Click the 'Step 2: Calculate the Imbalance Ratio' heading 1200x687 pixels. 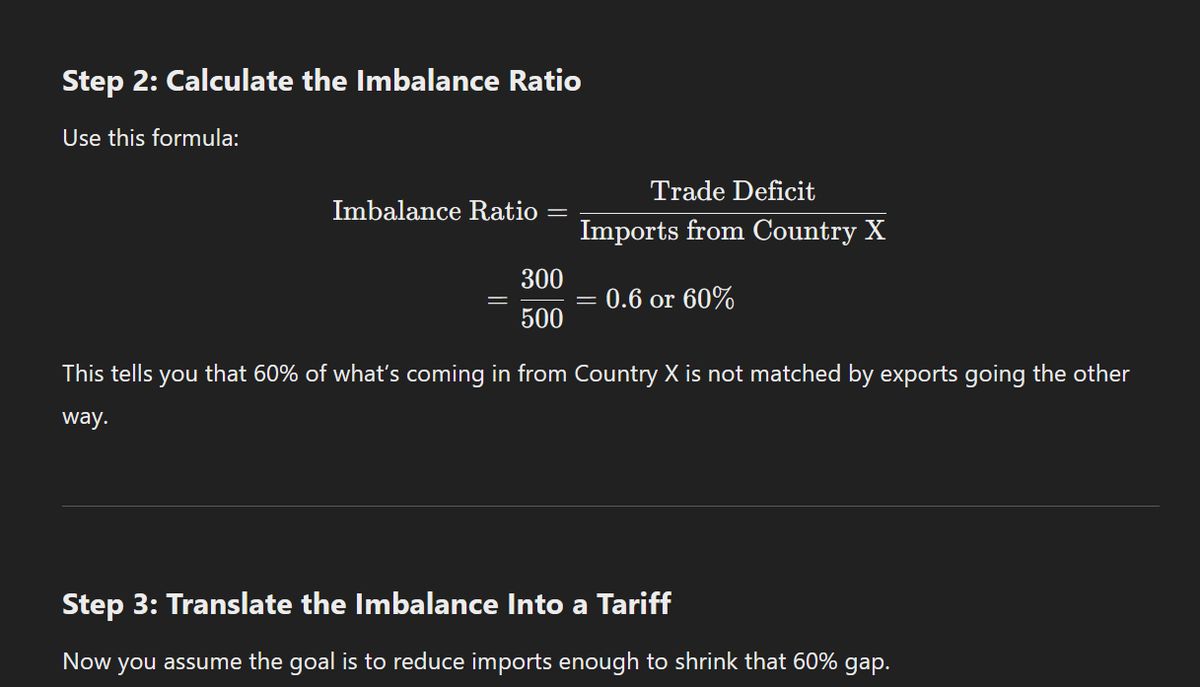(x=321, y=81)
